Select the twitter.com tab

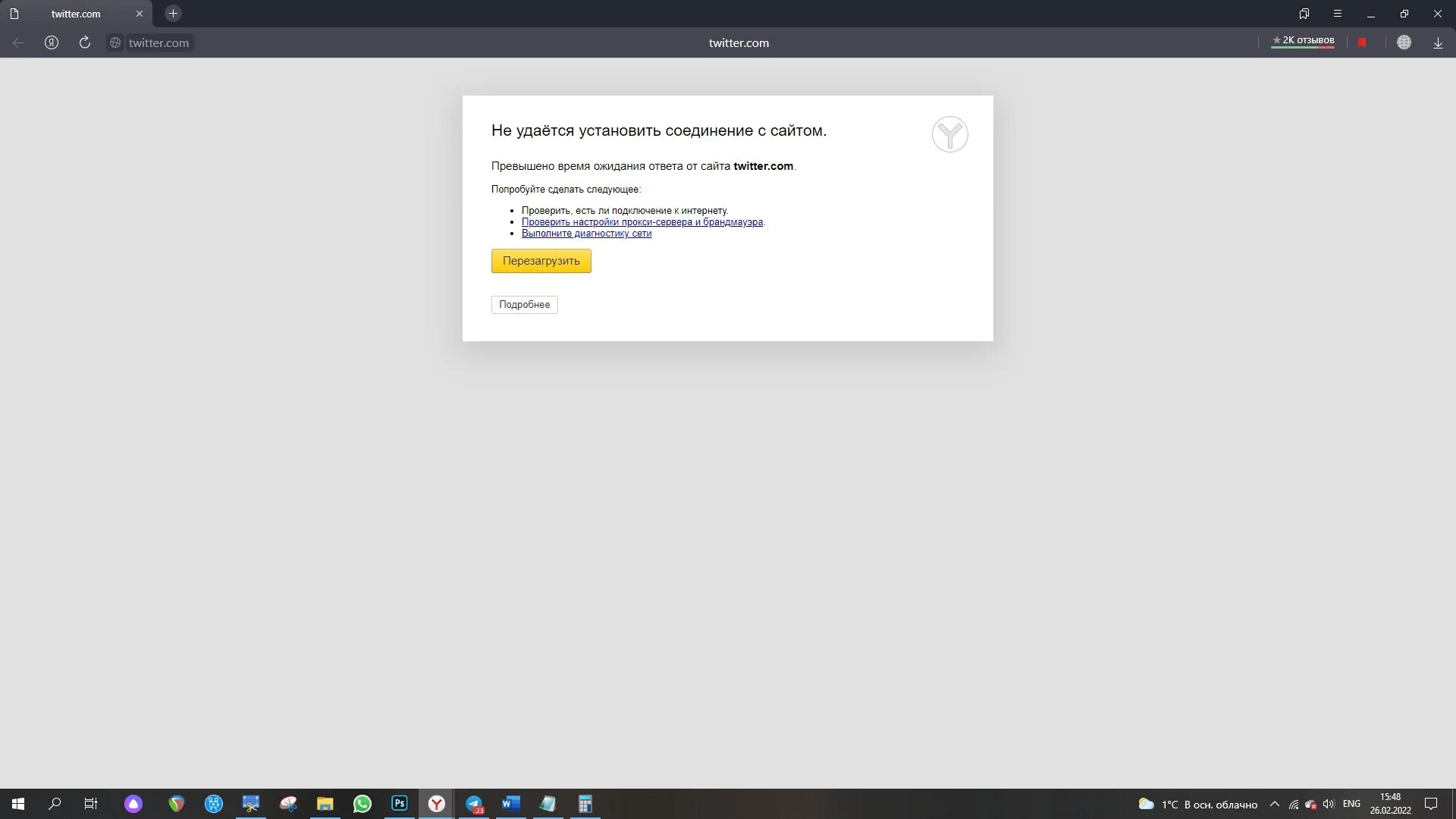click(76, 14)
